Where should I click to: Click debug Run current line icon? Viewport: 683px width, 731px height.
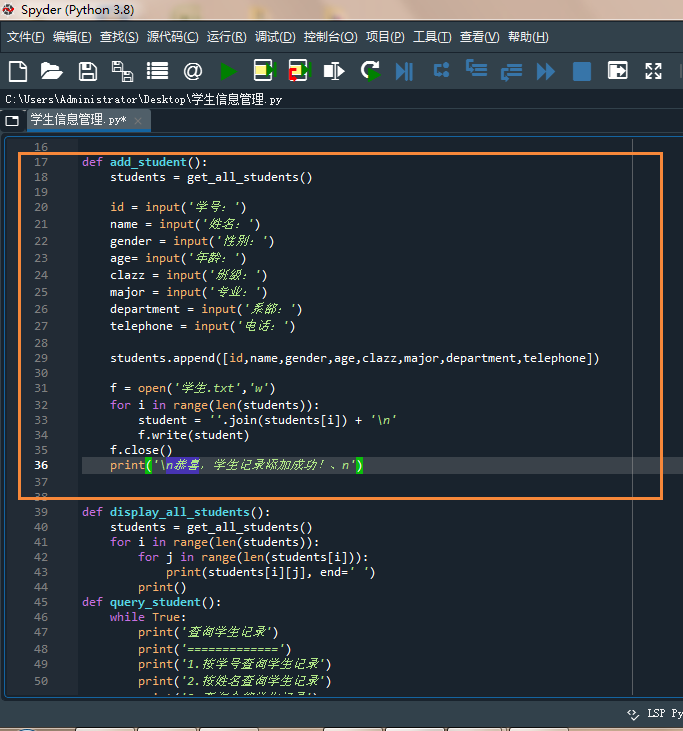[x=441, y=70]
